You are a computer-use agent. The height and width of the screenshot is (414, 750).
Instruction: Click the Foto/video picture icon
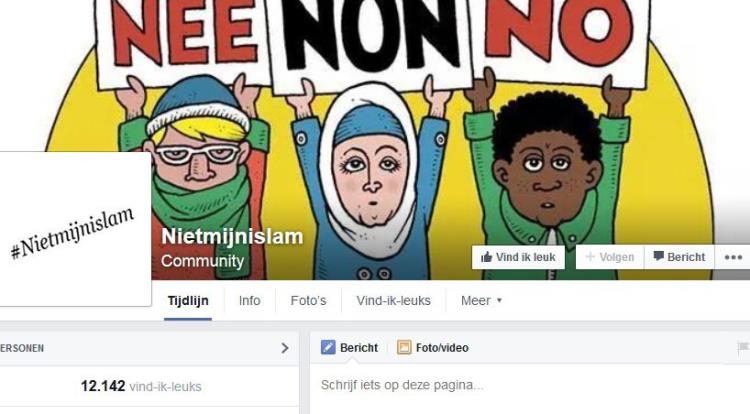[404, 347]
